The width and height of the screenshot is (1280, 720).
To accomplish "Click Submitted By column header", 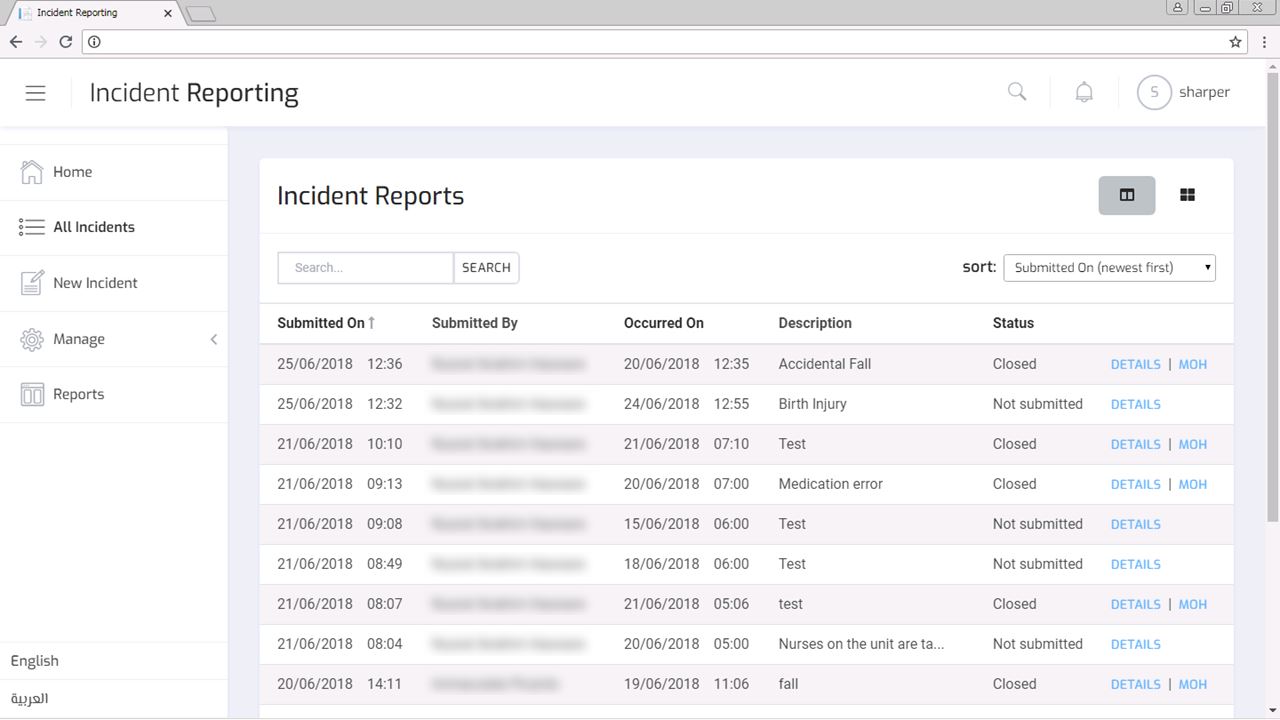I will point(475,323).
